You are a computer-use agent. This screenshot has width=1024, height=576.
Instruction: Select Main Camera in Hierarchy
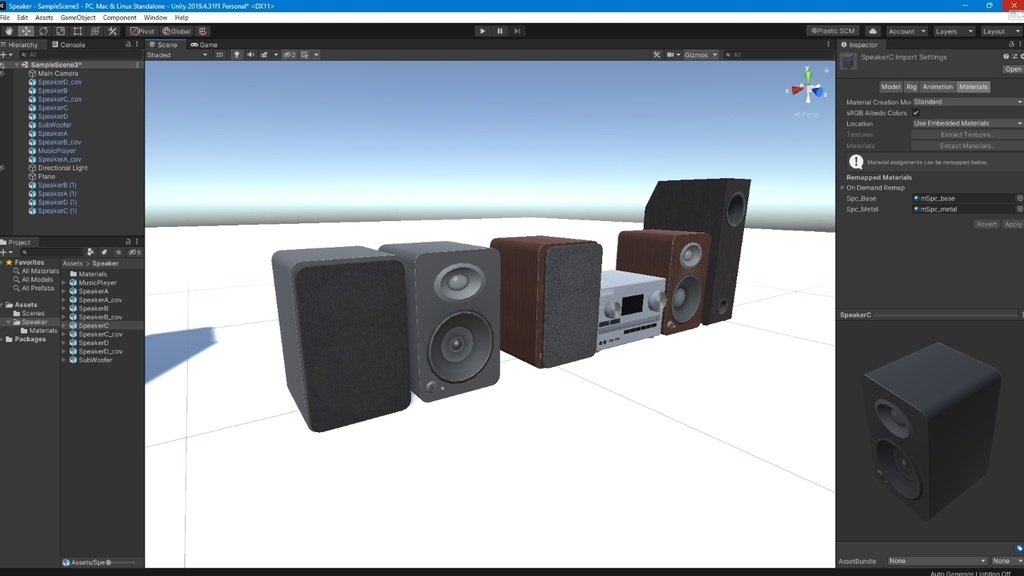(57, 74)
